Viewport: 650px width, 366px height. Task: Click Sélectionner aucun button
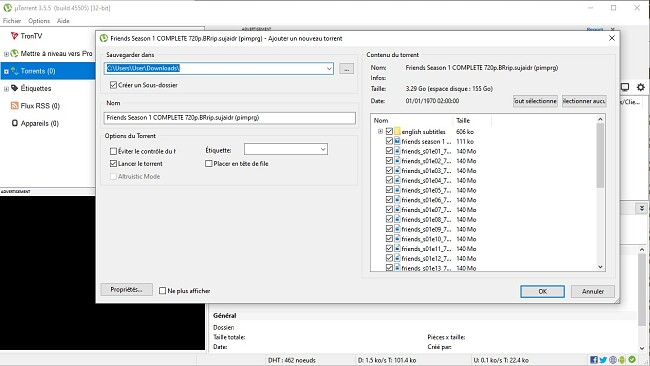point(584,101)
